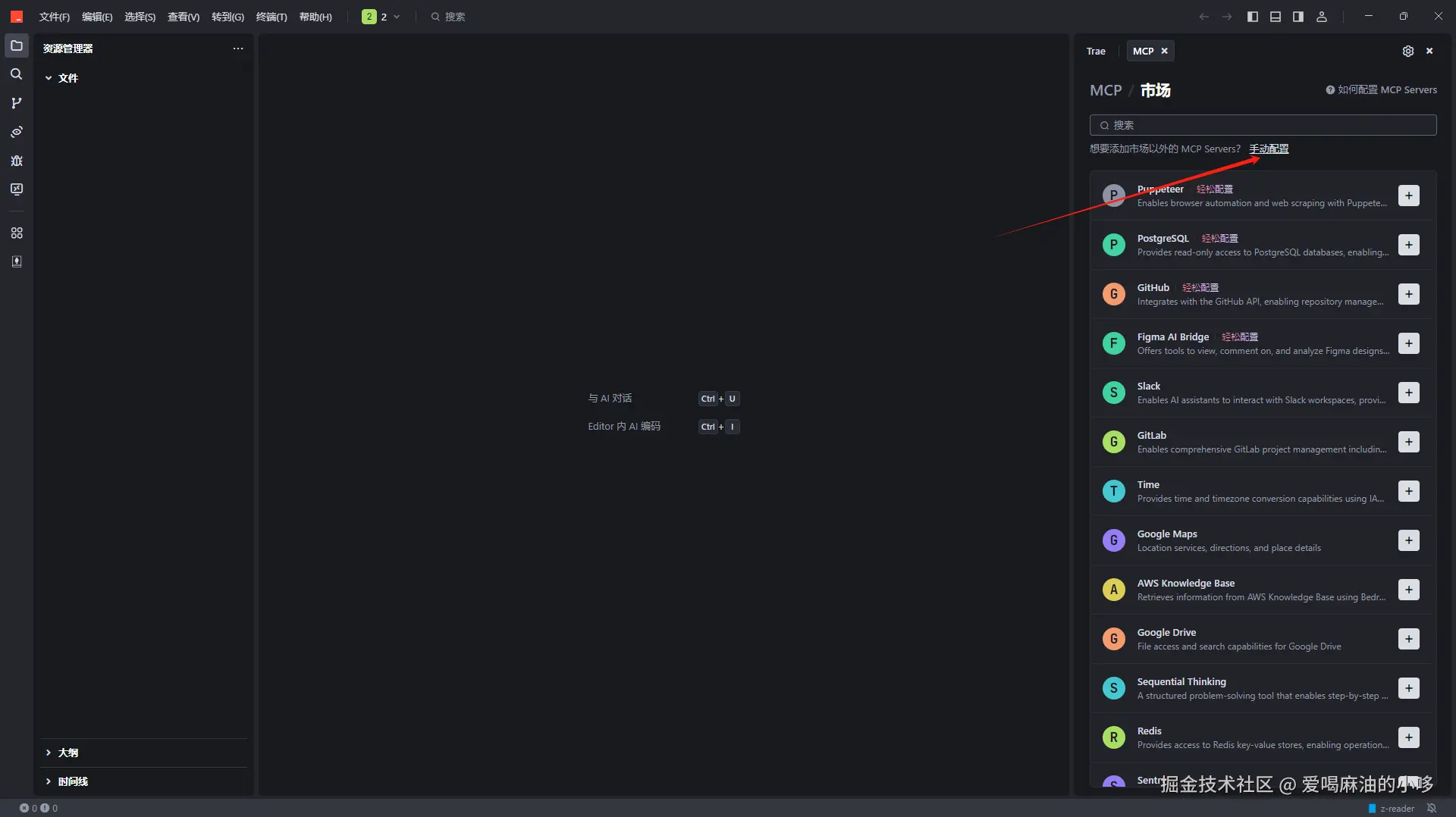This screenshot has height=817, width=1456.
Task: Go back to MCP breadcrumb
Action: (1106, 90)
